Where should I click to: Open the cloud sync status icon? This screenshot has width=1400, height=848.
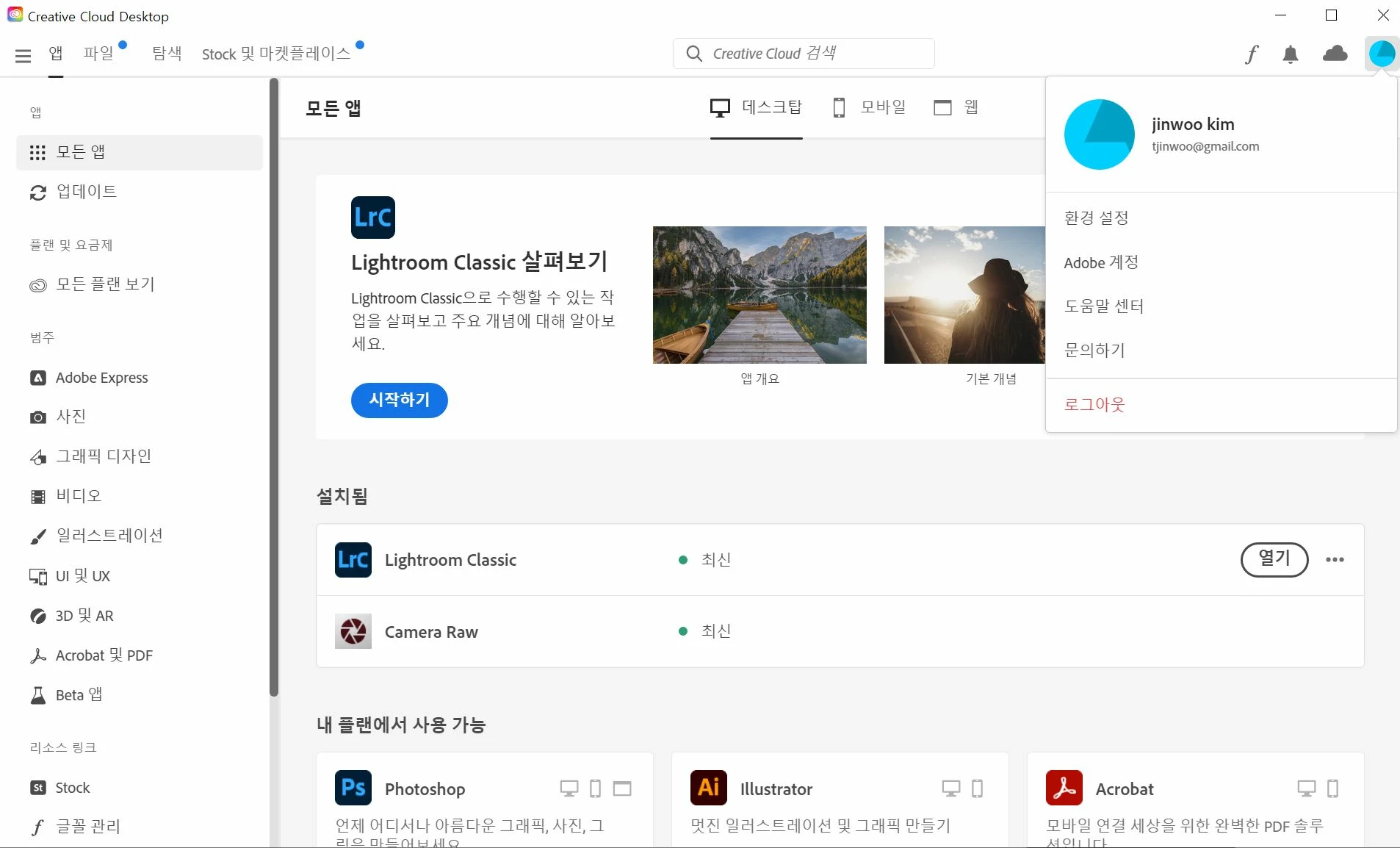pyautogui.click(x=1335, y=54)
